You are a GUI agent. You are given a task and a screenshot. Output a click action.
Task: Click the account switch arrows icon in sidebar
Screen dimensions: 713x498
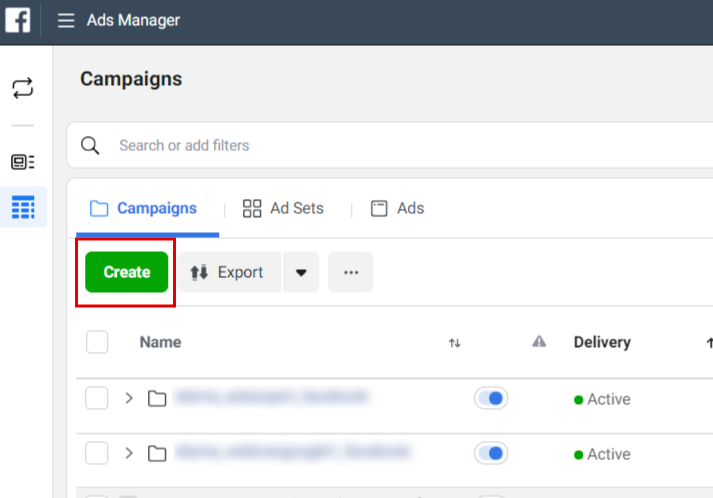23,88
